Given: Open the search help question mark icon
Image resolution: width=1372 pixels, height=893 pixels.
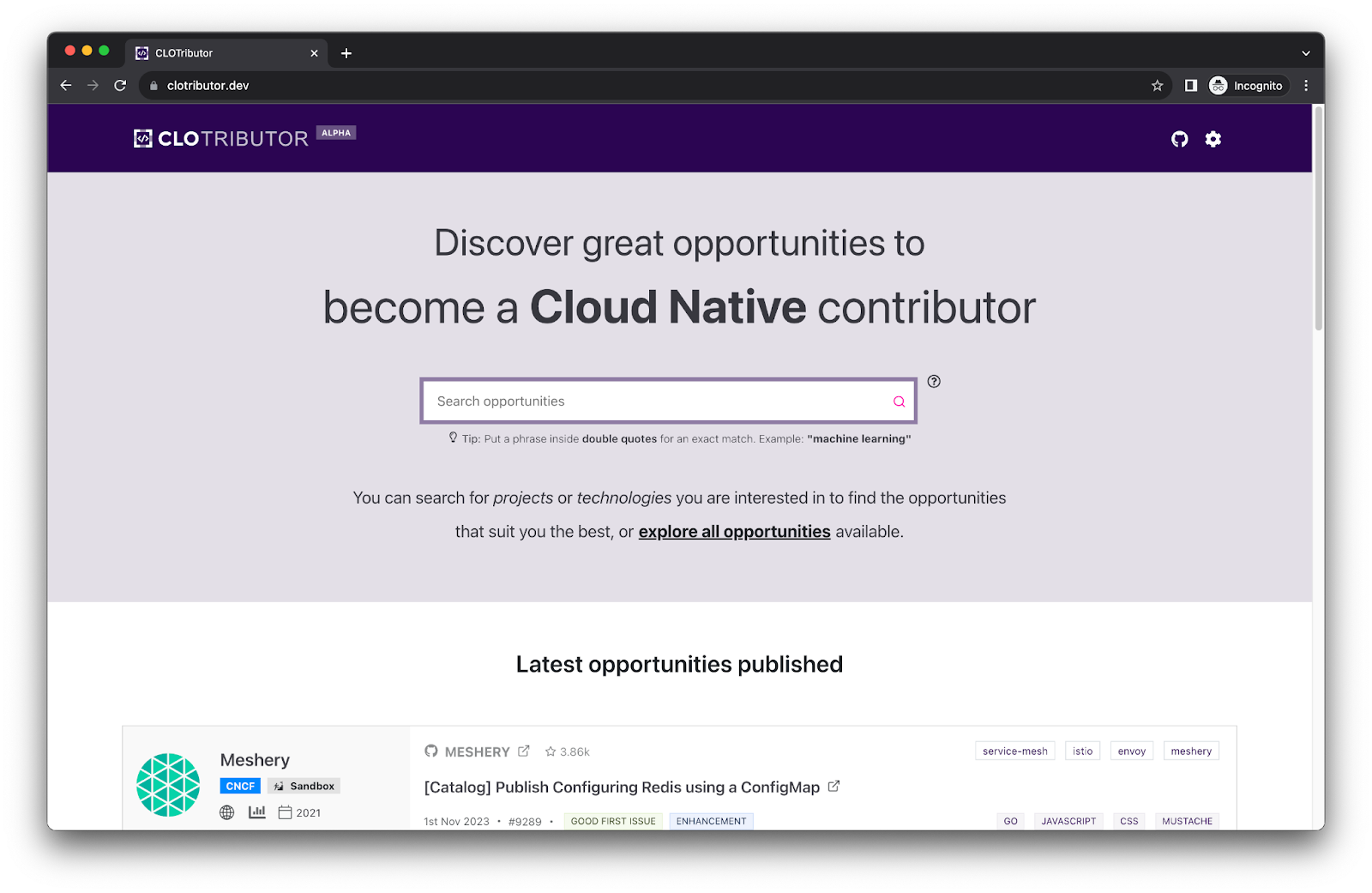Looking at the screenshot, I should 934,382.
